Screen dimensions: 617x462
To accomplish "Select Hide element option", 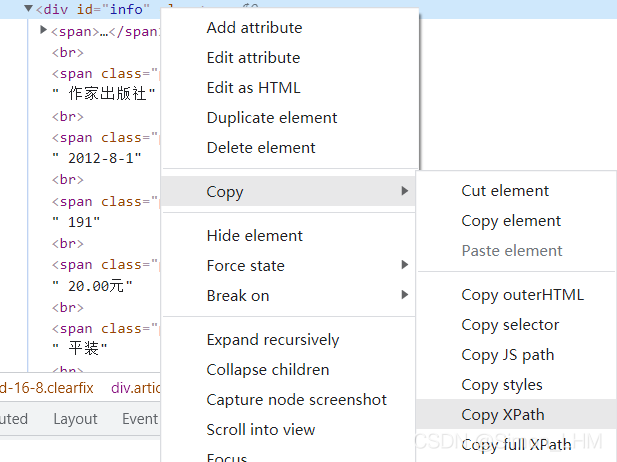I will point(255,236).
